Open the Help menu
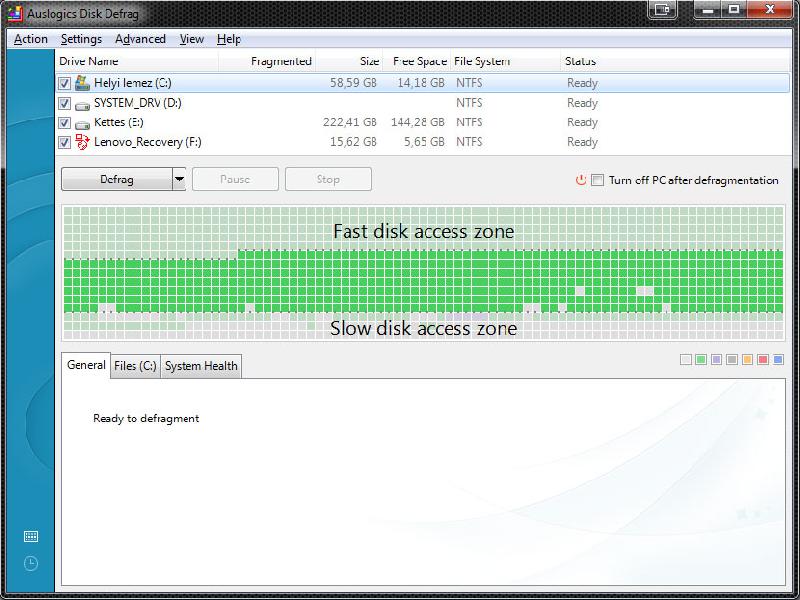The width and height of the screenshot is (800, 600). pyautogui.click(x=229, y=39)
